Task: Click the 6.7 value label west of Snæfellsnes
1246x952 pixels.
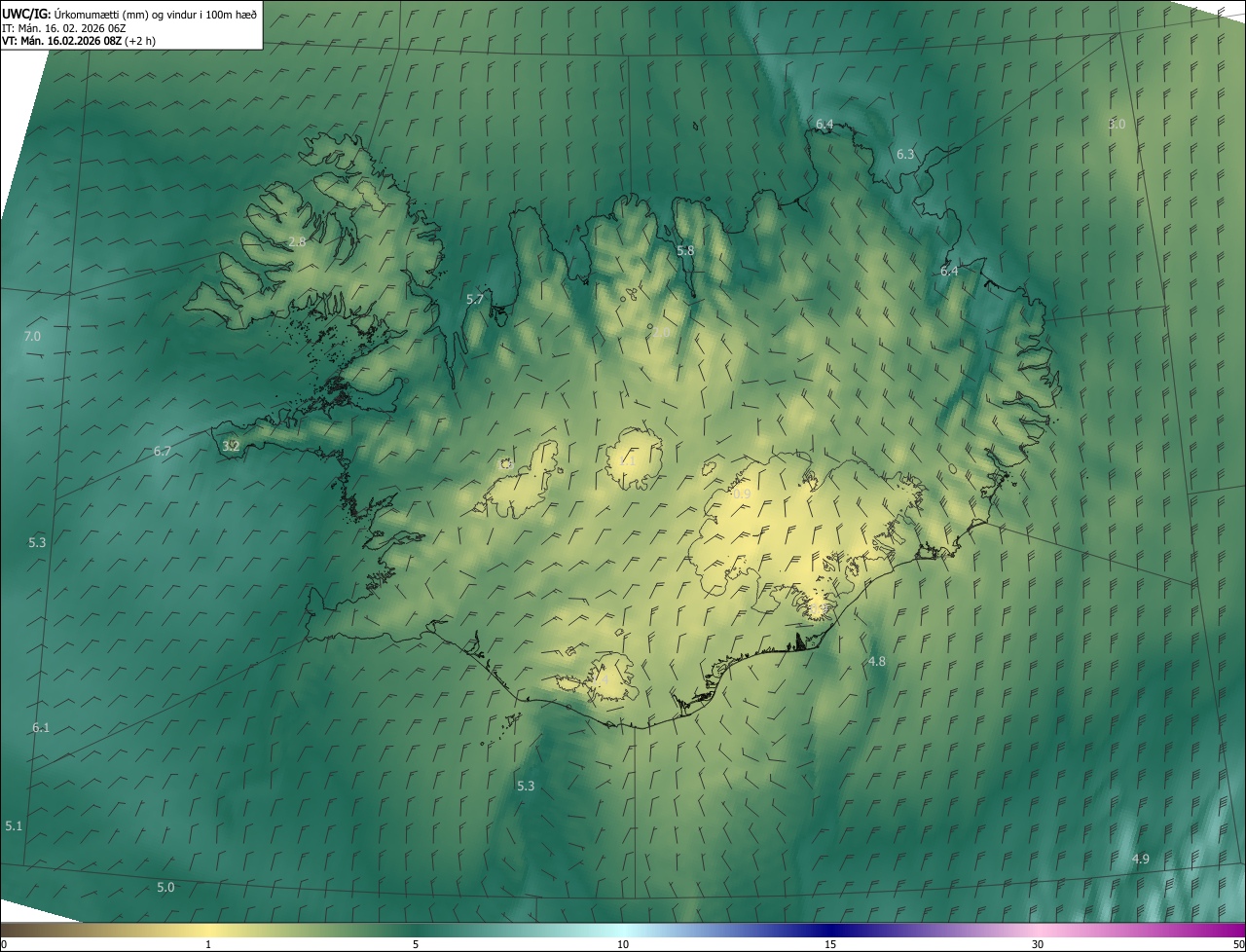Action: 163,452
